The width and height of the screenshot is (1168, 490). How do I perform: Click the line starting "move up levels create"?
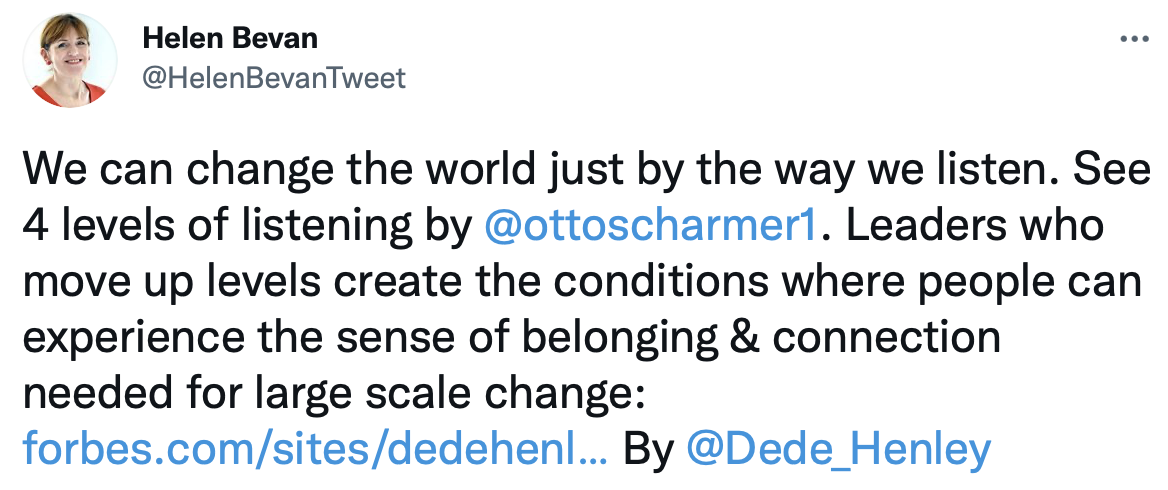582,283
